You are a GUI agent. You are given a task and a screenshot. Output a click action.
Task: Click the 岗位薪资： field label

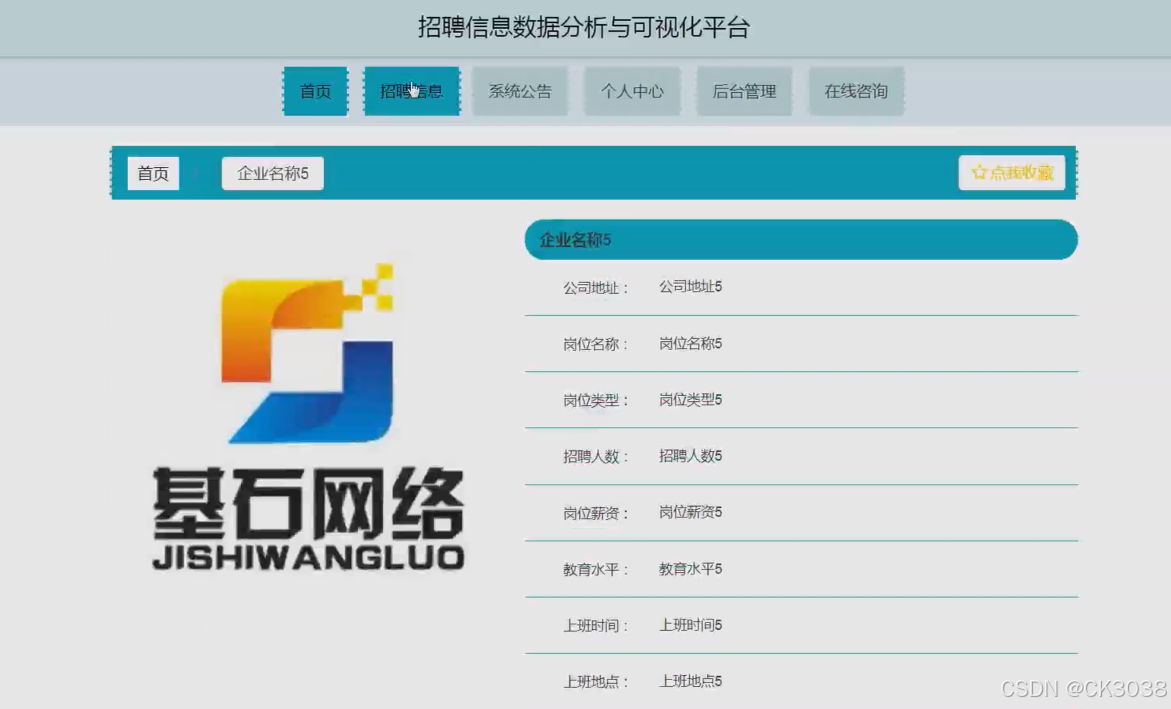tap(596, 514)
